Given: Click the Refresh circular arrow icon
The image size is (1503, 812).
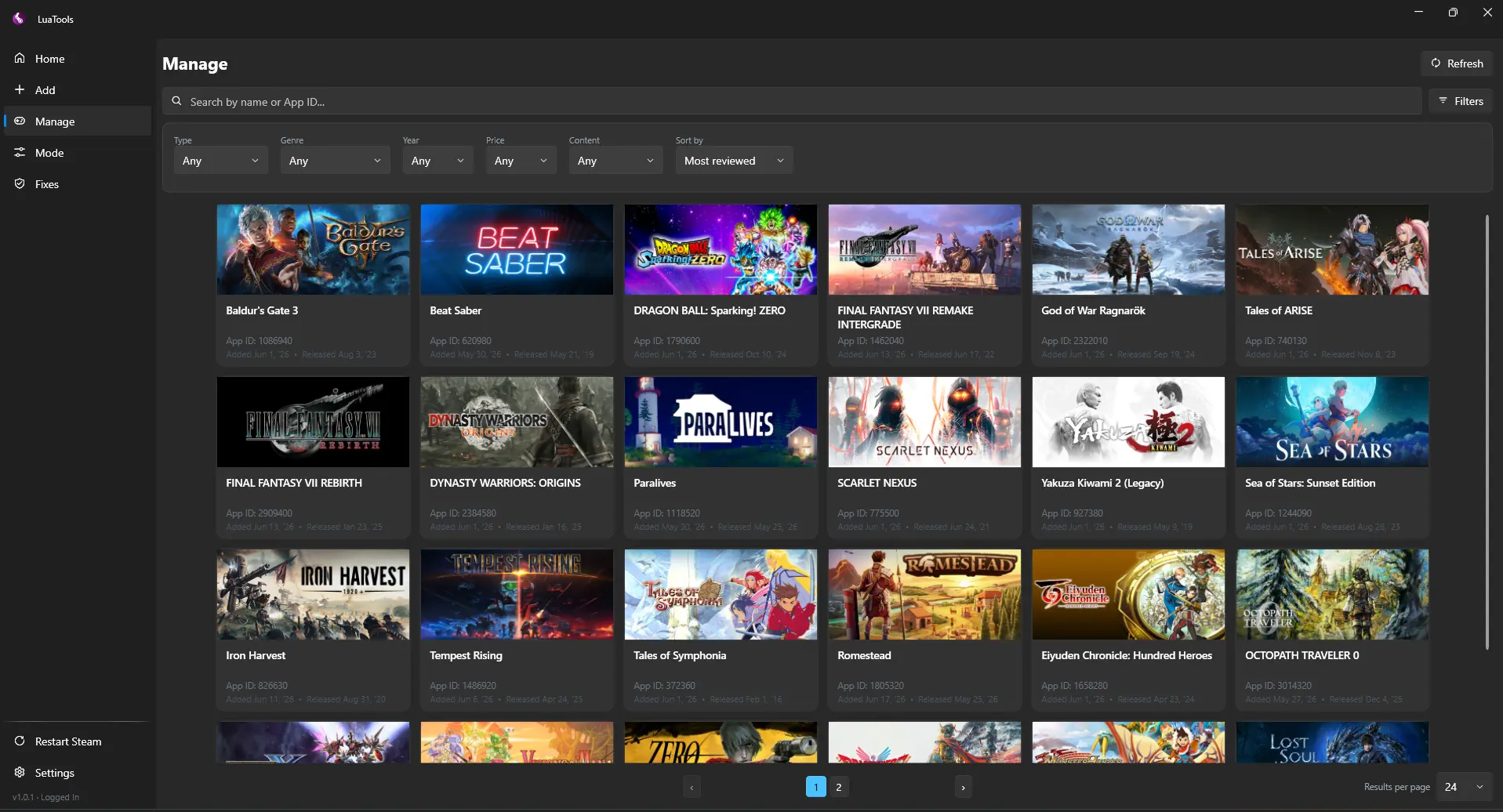Looking at the screenshot, I should 1436,63.
